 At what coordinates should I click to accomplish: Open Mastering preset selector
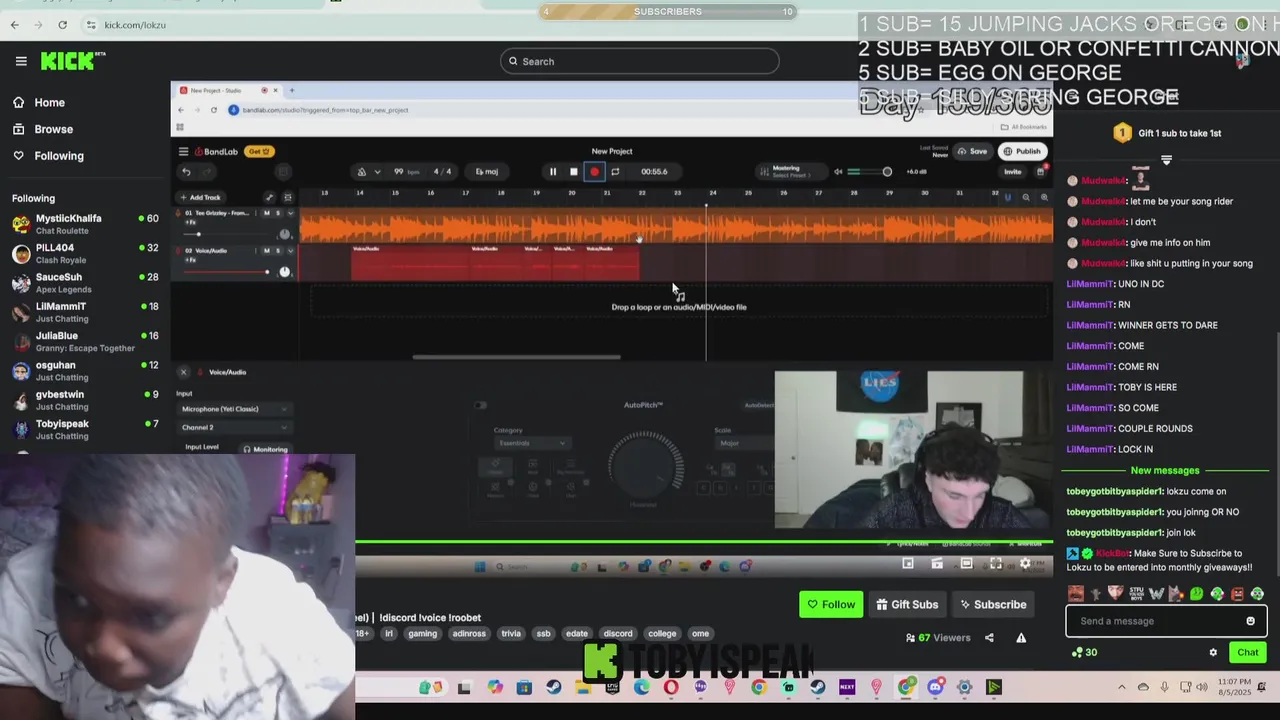click(790, 171)
